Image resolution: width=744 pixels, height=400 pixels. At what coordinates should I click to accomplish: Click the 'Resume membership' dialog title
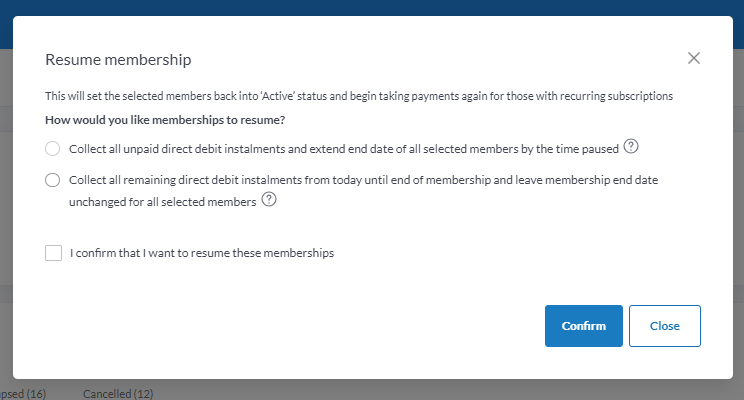[118, 60]
